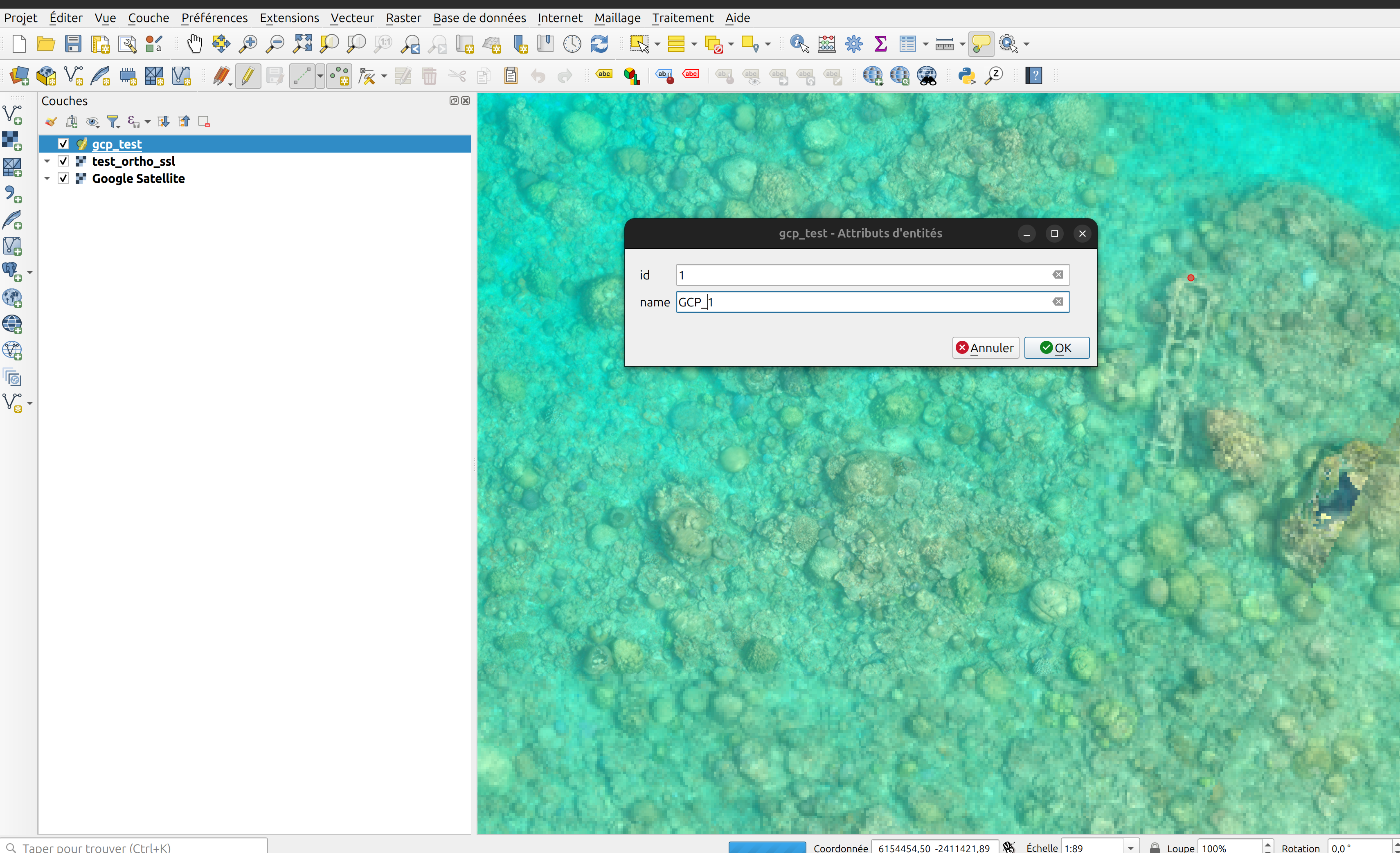
Task: Uncheck the gcp_test layer visibility
Action: 64,144
